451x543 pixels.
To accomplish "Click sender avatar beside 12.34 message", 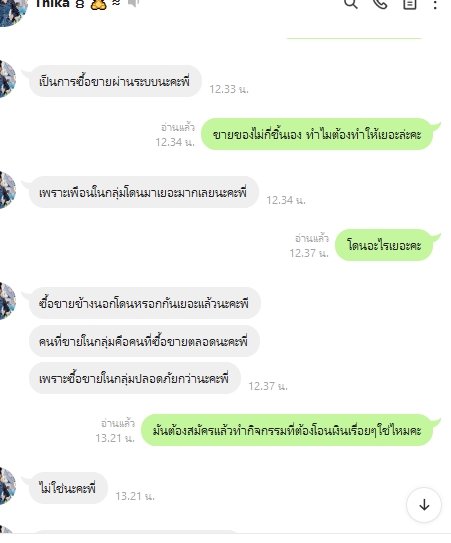I will [x=7, y=190].
